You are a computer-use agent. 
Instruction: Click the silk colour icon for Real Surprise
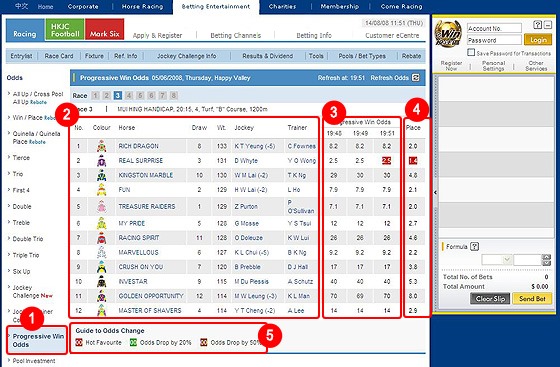point(101,161)
